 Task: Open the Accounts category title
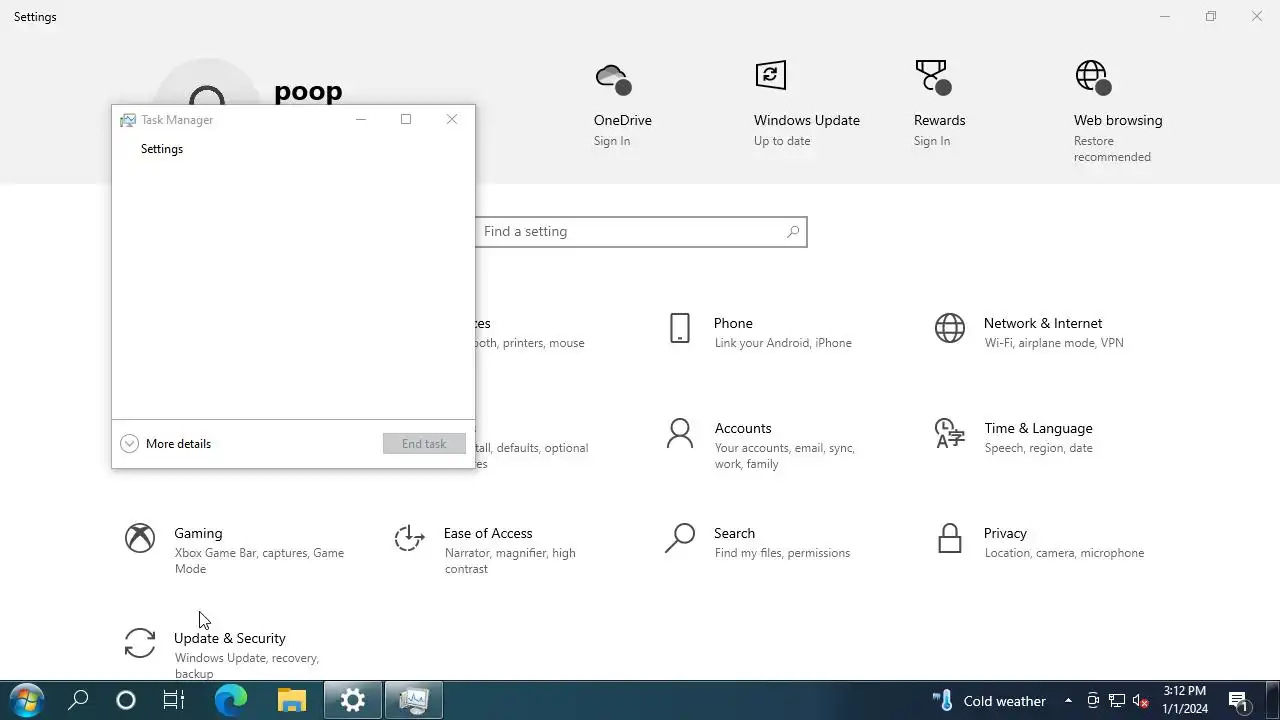(x=743, y=428)
